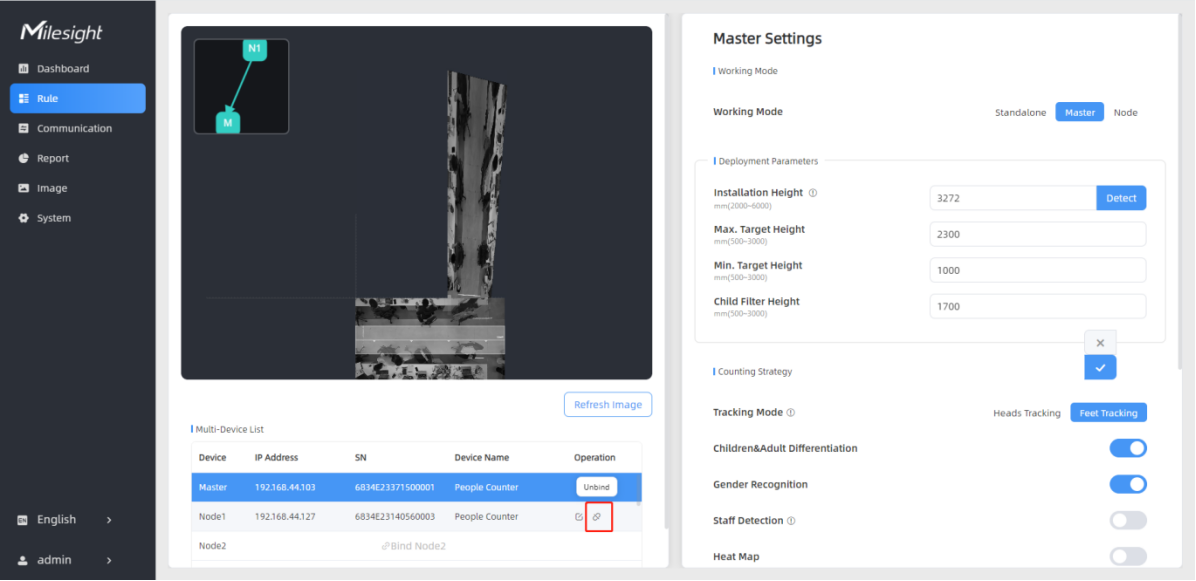Click the Staff Detection info icon
This screenshot has height=581, width=1196.
791,521
